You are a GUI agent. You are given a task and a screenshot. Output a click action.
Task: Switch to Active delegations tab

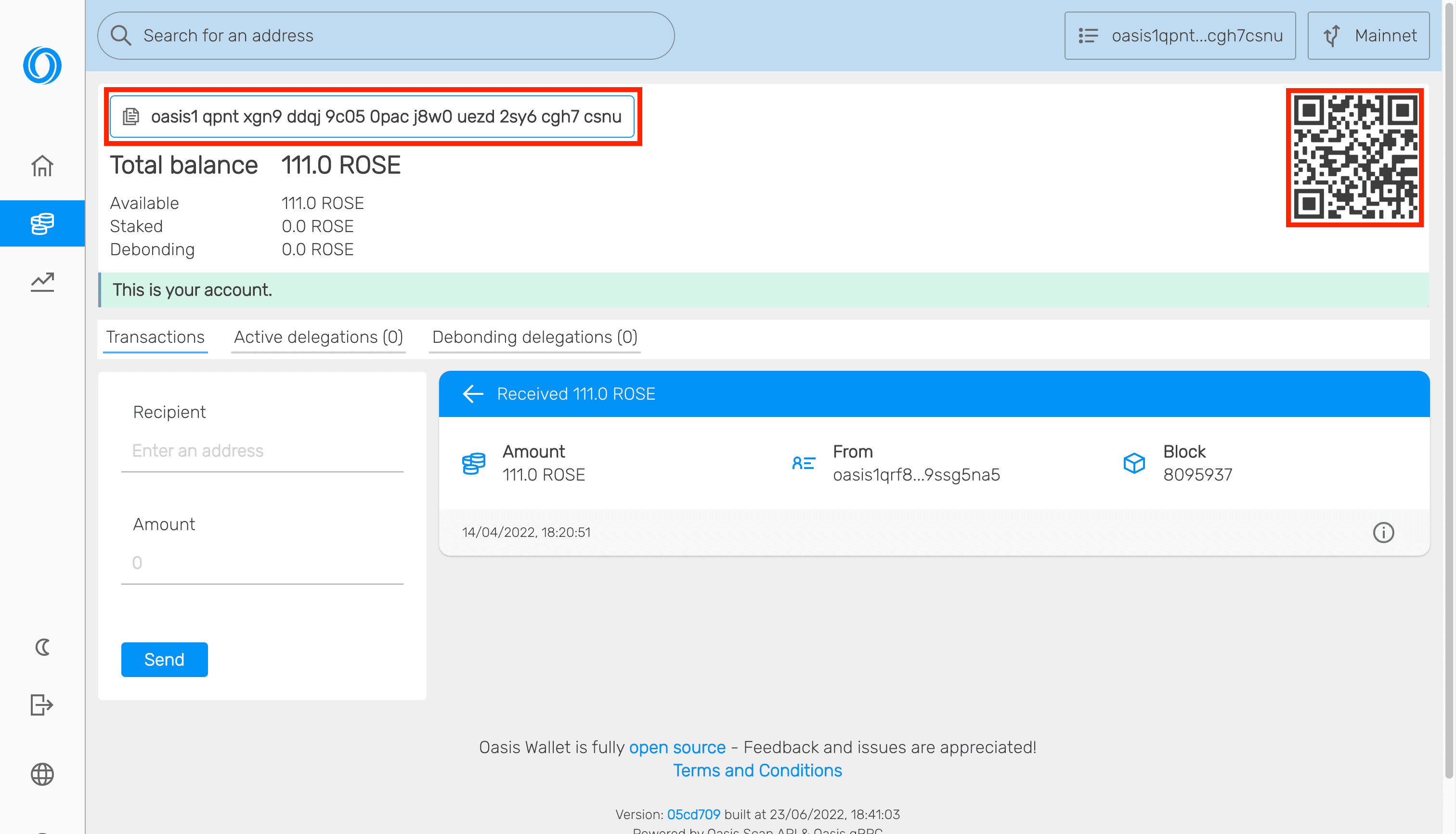(317, 336)
